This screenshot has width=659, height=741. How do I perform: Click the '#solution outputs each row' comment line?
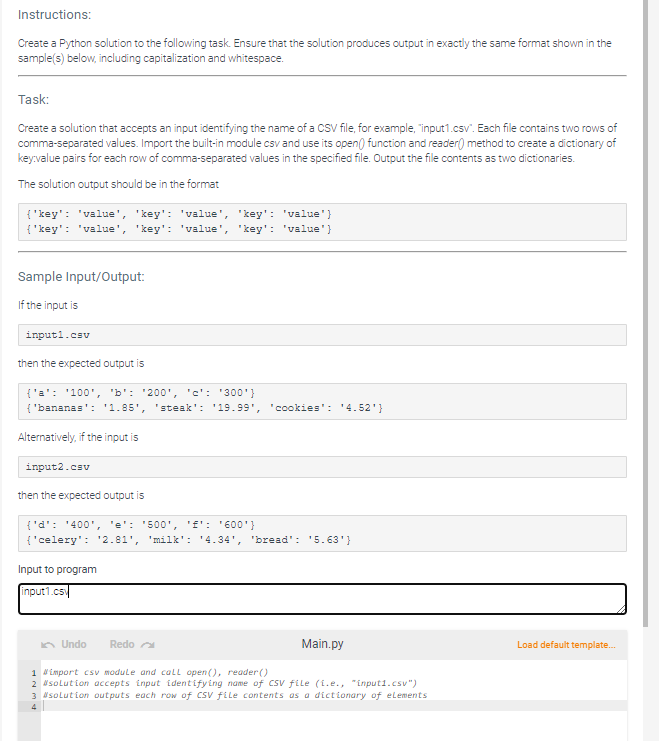coord(235,695)
